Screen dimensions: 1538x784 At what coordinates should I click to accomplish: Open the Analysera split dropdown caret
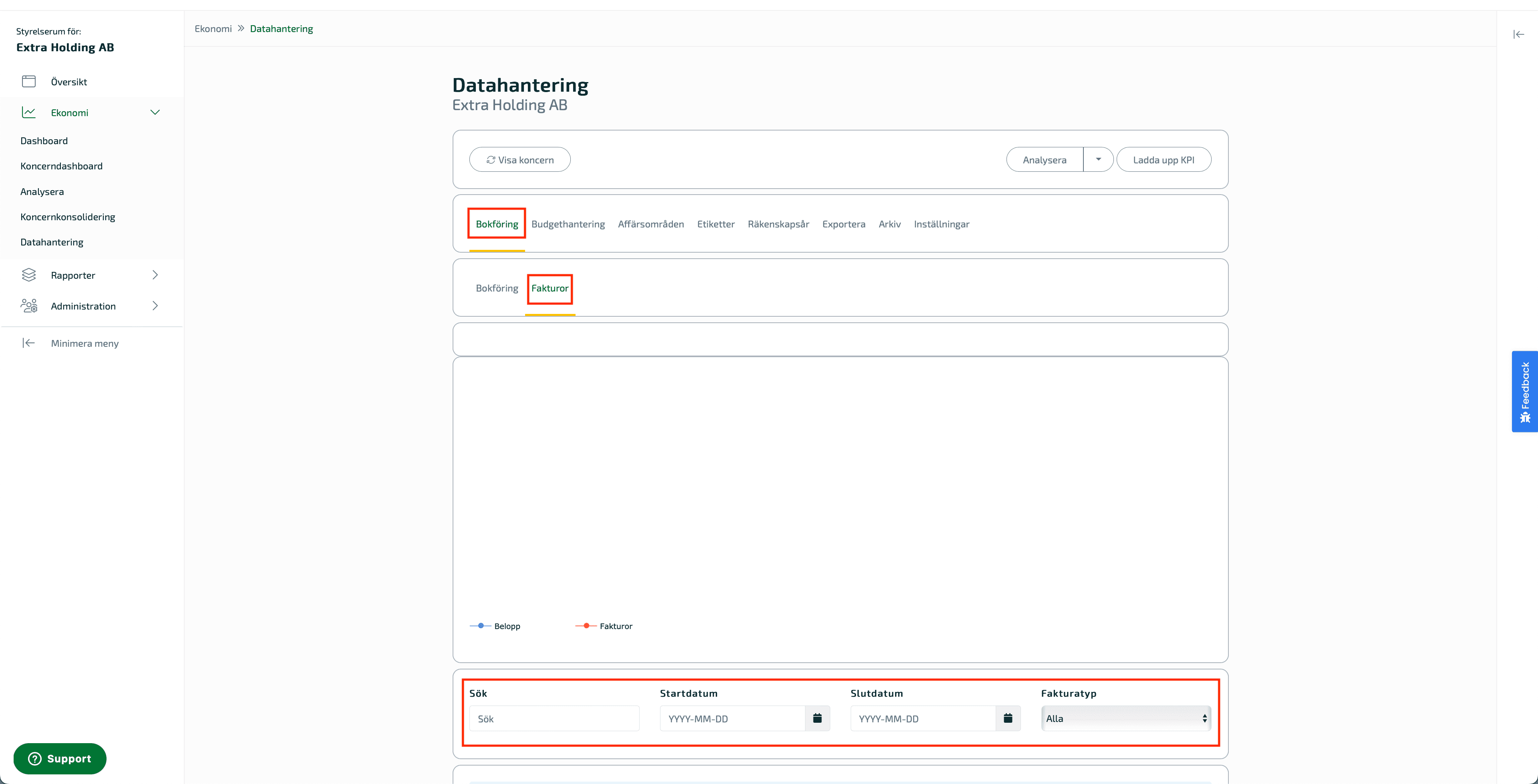tap(1098, 159)
